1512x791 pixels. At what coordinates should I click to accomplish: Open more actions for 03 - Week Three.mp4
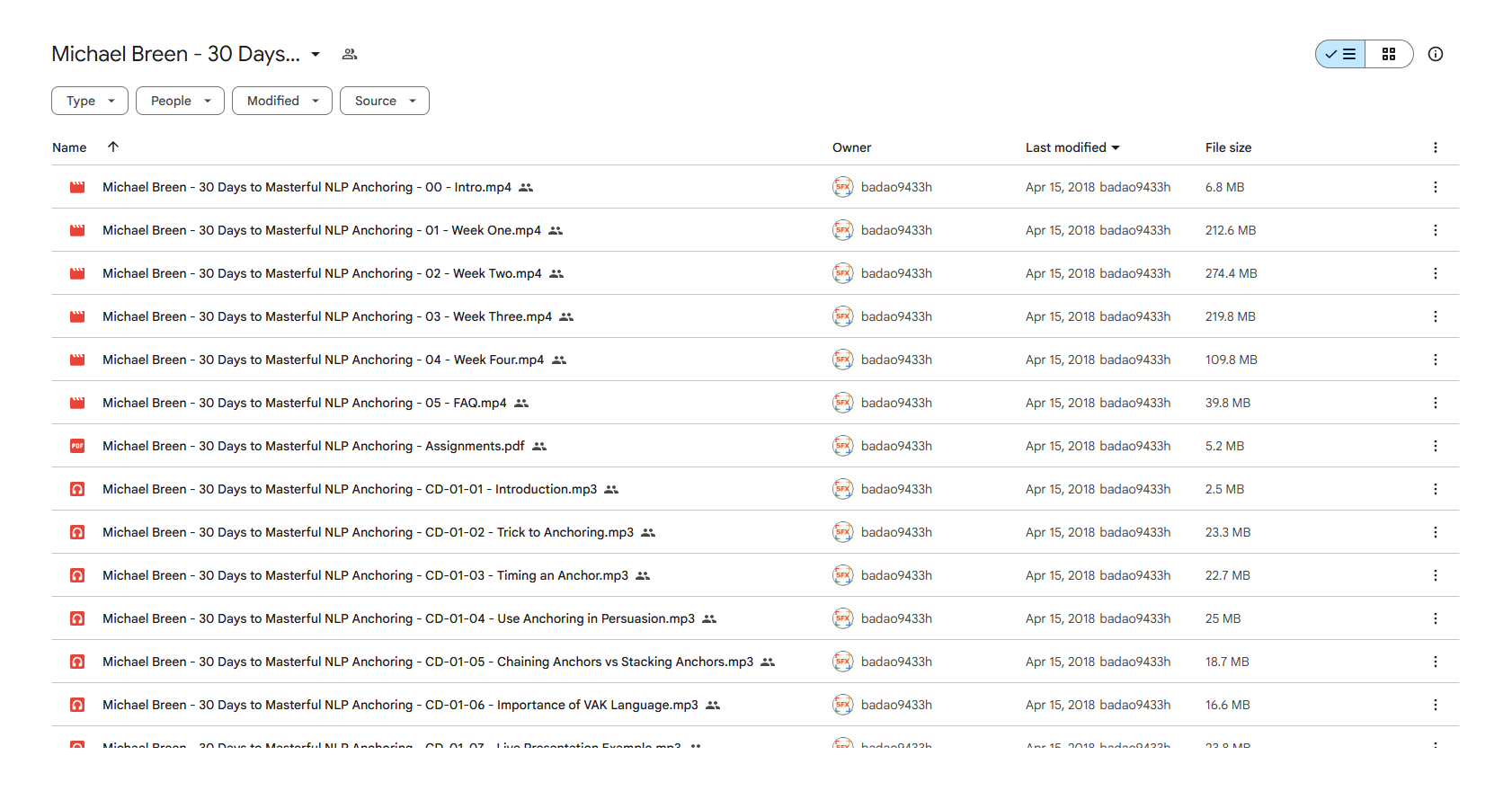[1435, 316]
